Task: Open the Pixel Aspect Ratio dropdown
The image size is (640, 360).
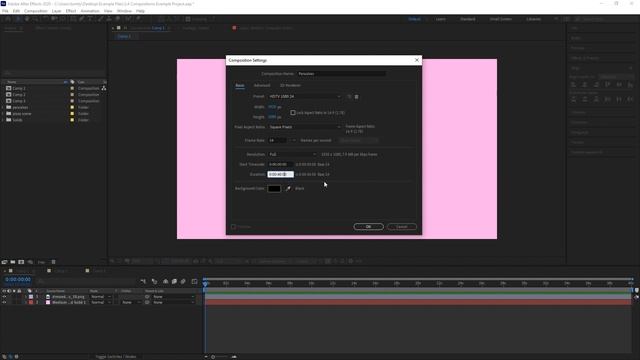Action: [304, 127]
